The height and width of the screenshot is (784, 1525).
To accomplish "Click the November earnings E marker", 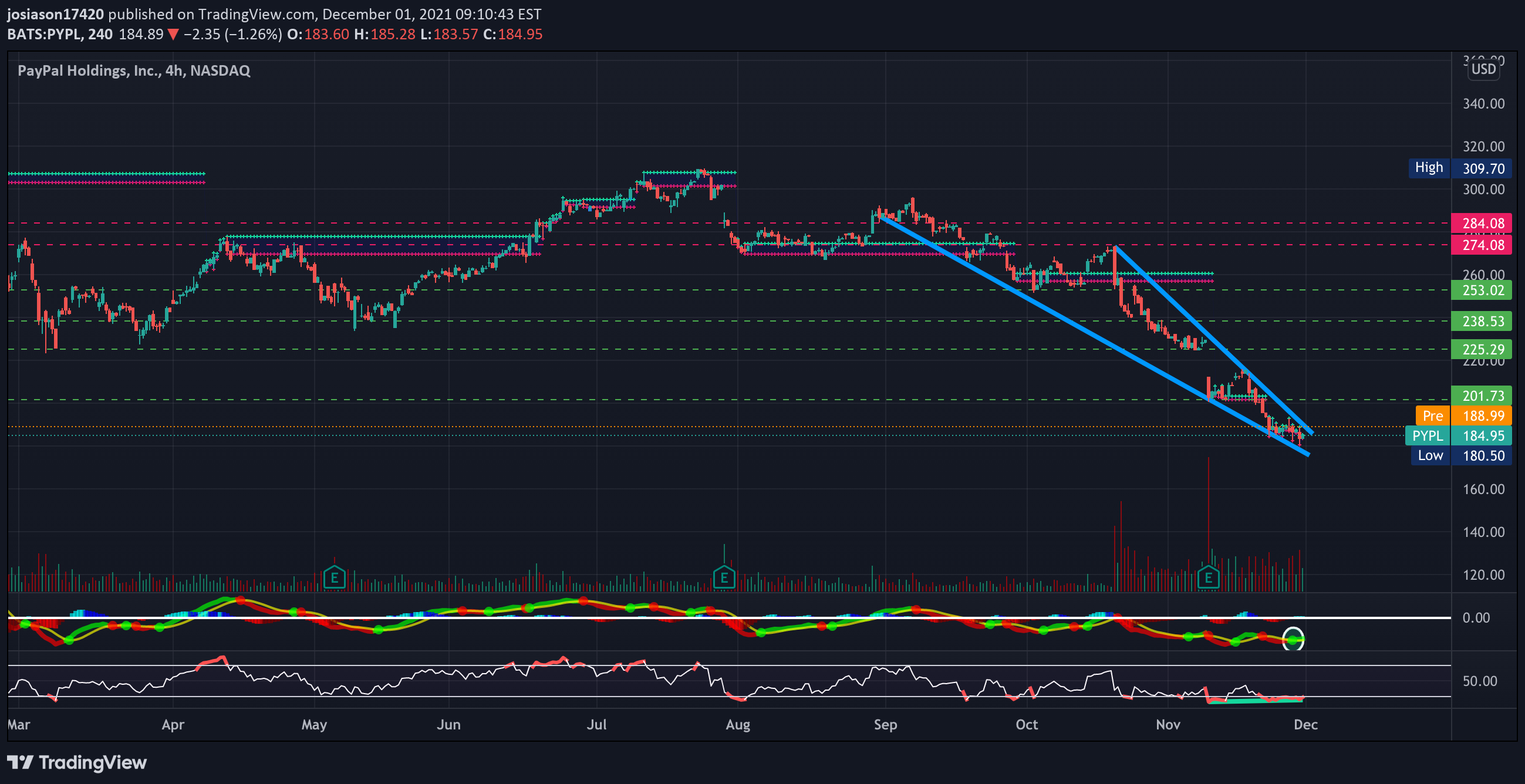I will (x=1207, y=577).
